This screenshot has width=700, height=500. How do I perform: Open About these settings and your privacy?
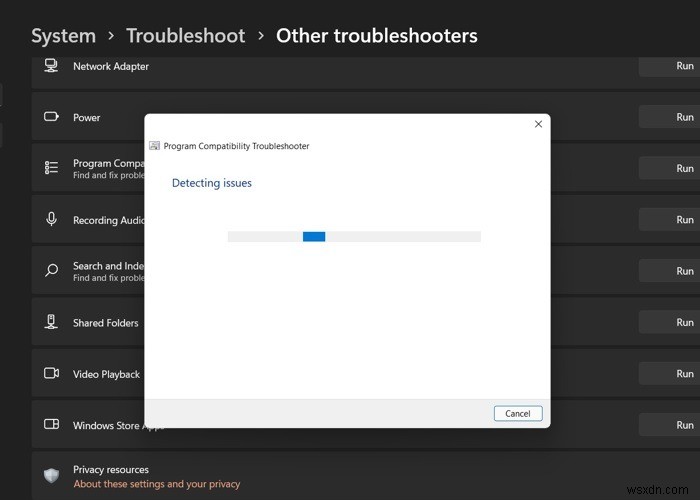coord(156,484)
